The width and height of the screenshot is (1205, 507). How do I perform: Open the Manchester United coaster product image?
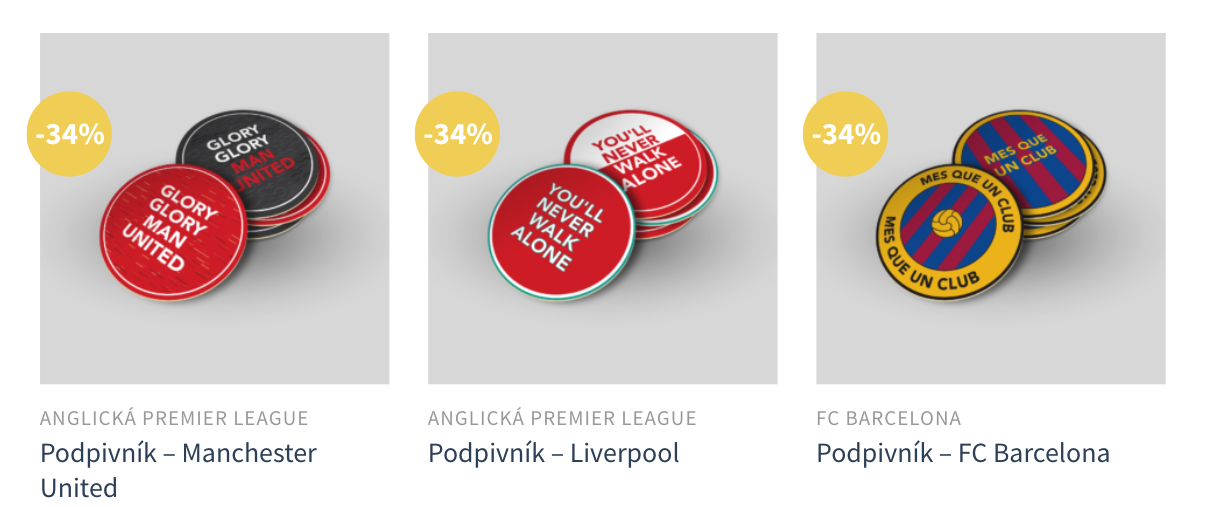coord(215,208)
